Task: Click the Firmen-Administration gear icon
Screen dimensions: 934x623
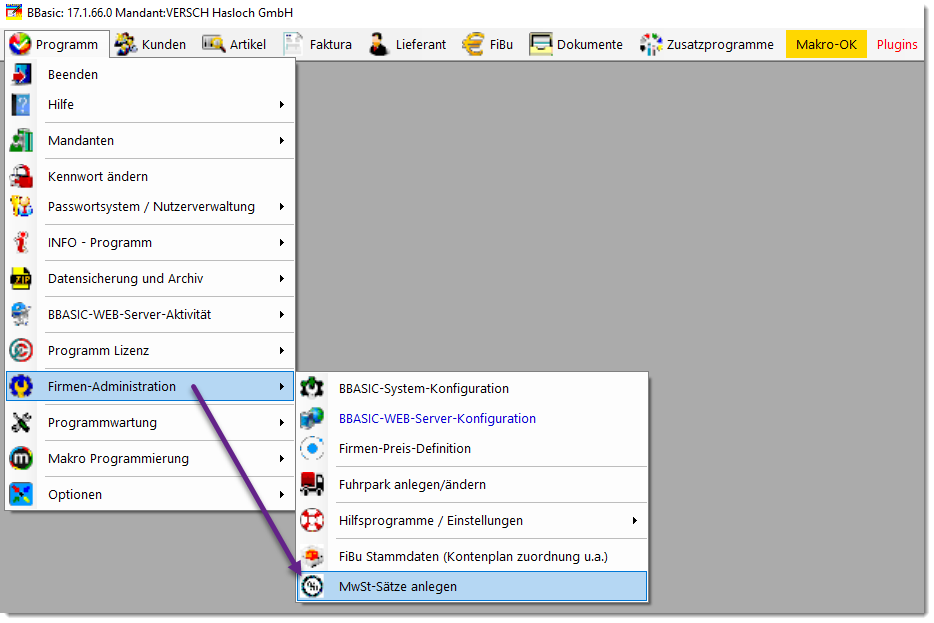Action: pyautogui.click(x=21, y=387)
